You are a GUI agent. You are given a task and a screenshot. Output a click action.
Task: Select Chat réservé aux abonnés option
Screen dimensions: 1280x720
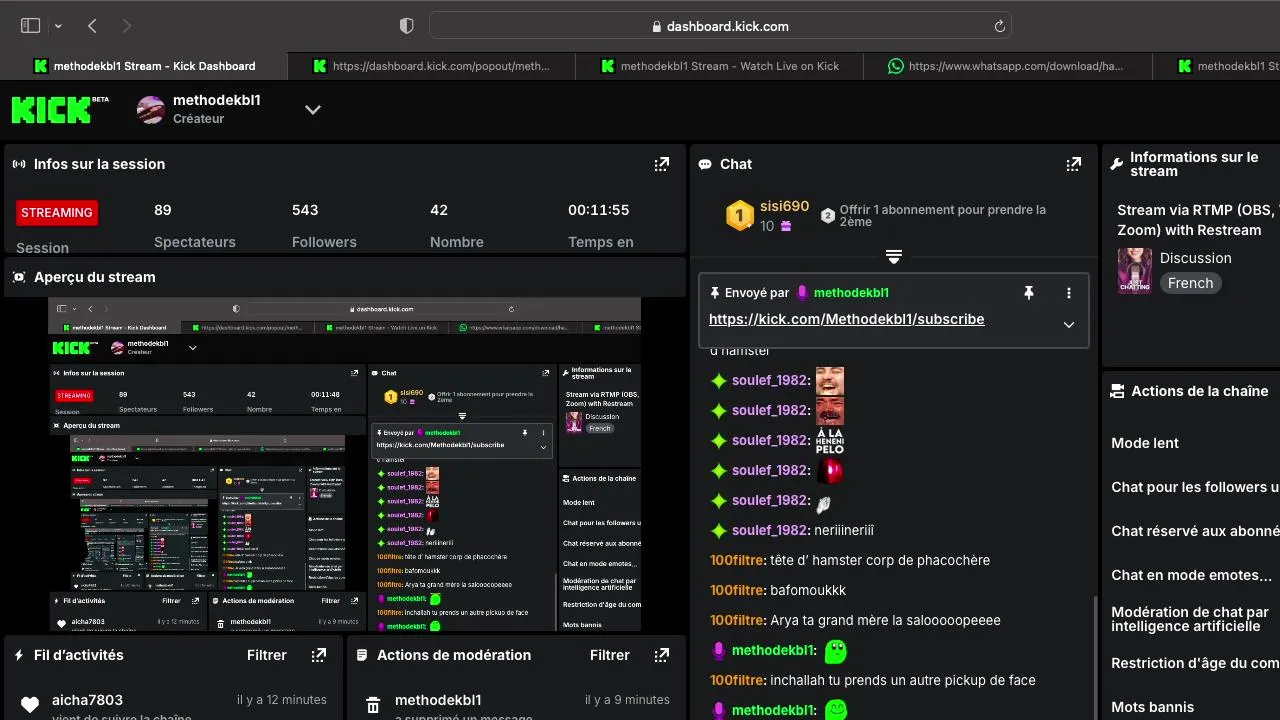pos(1195,531)
